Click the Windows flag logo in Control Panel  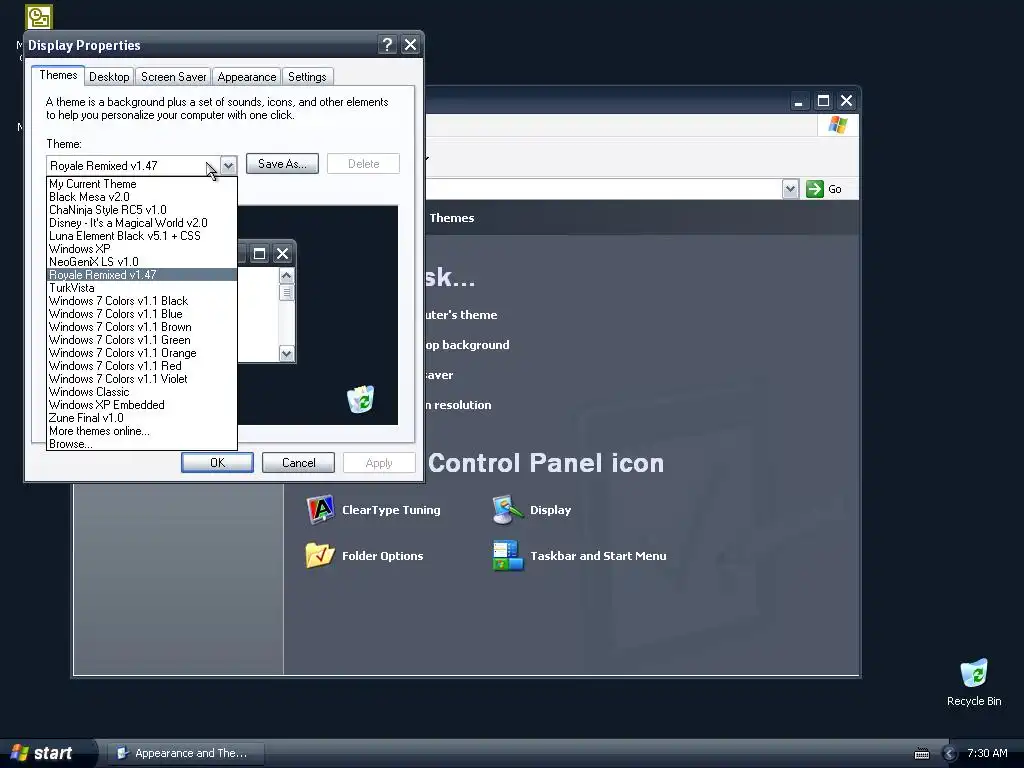pos(838,125)
